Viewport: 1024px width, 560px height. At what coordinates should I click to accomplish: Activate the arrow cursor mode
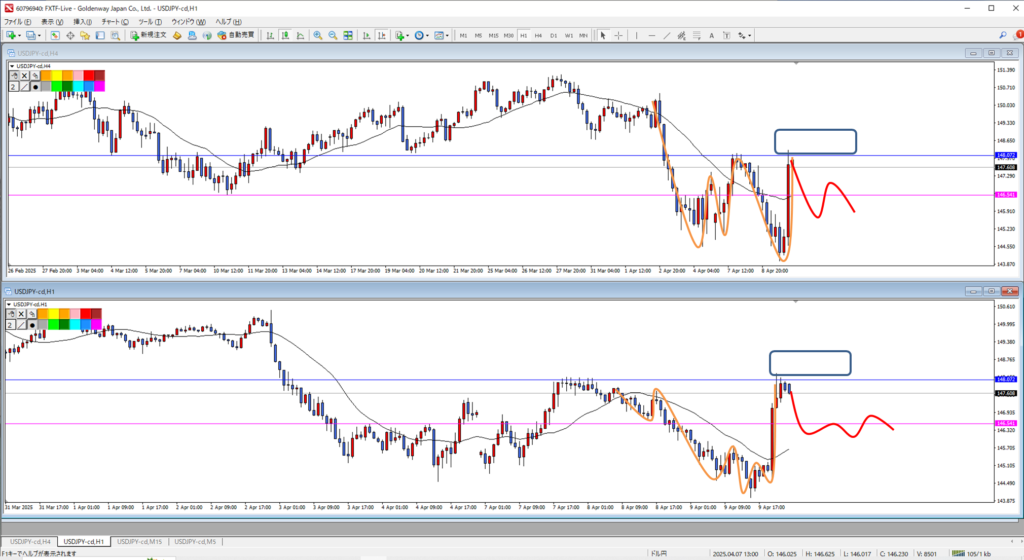pyautogui.click(x=603, y=35)
